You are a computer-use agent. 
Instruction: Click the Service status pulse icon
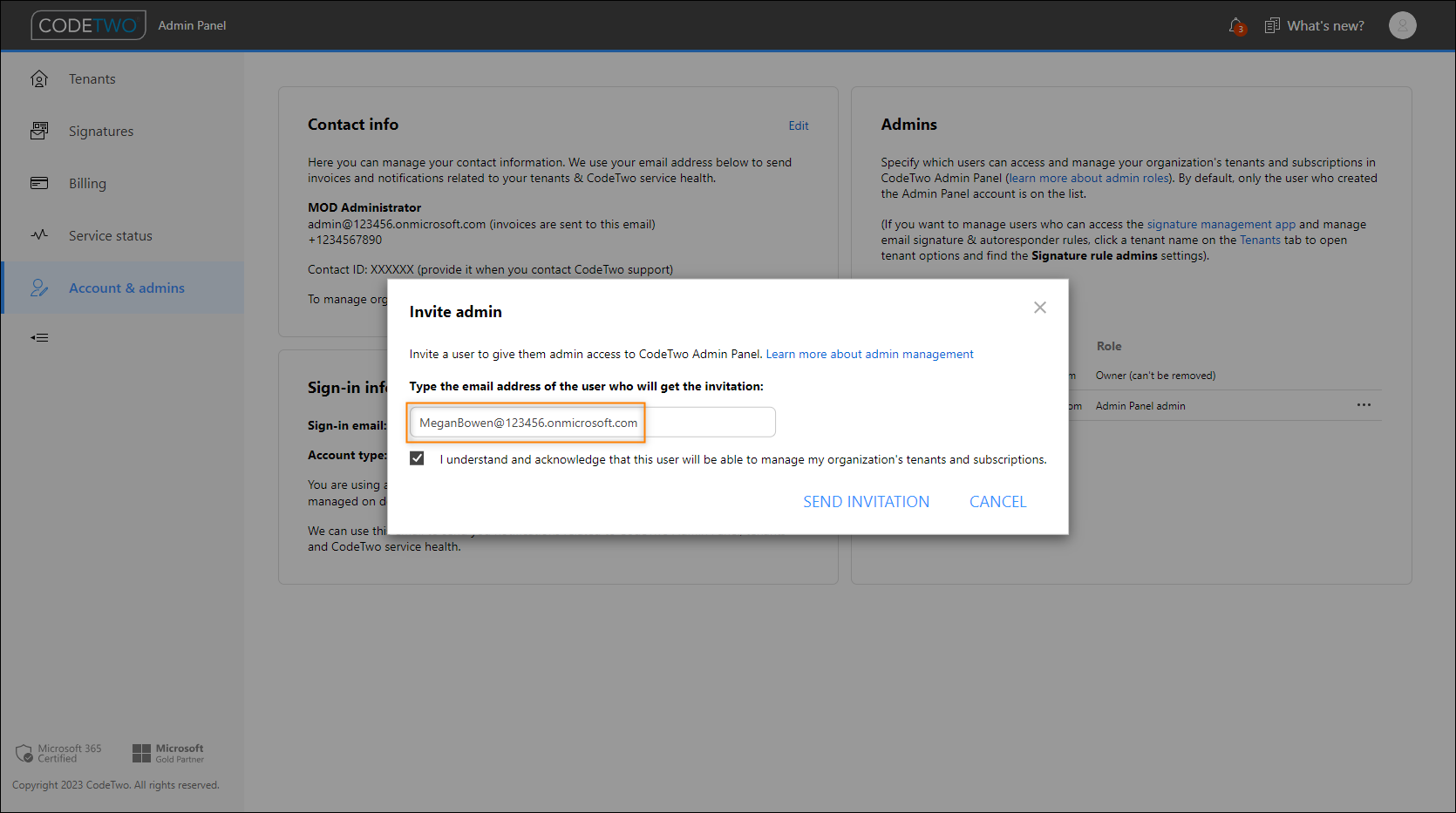tap(39, 235)
